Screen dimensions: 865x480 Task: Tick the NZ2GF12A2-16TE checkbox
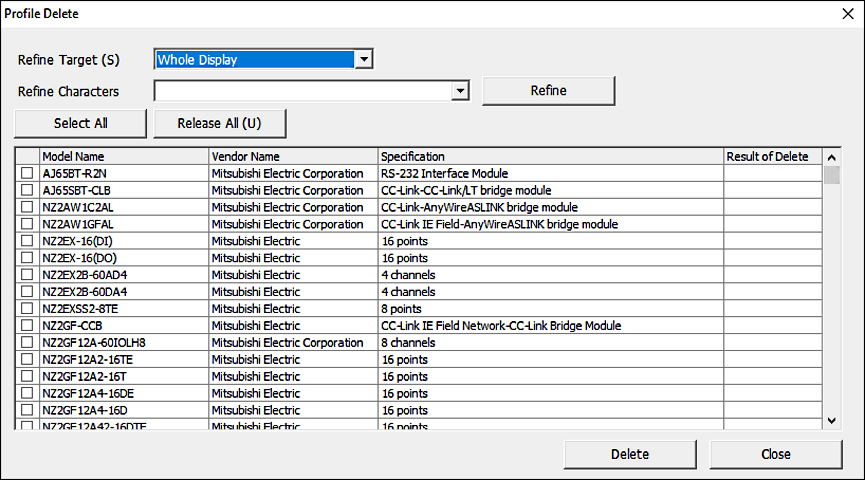click(26, 359)
